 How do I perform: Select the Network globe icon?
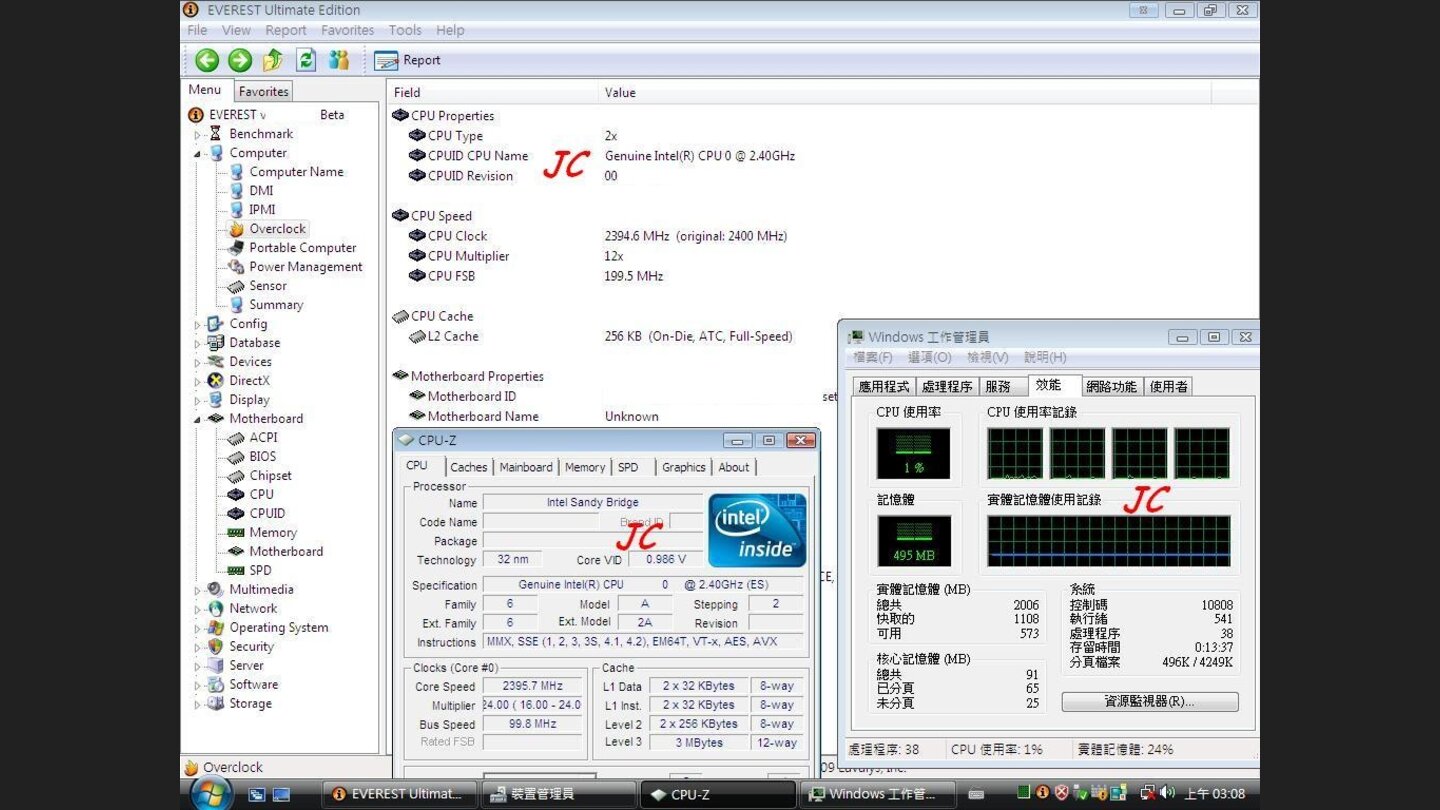[215, 609]
